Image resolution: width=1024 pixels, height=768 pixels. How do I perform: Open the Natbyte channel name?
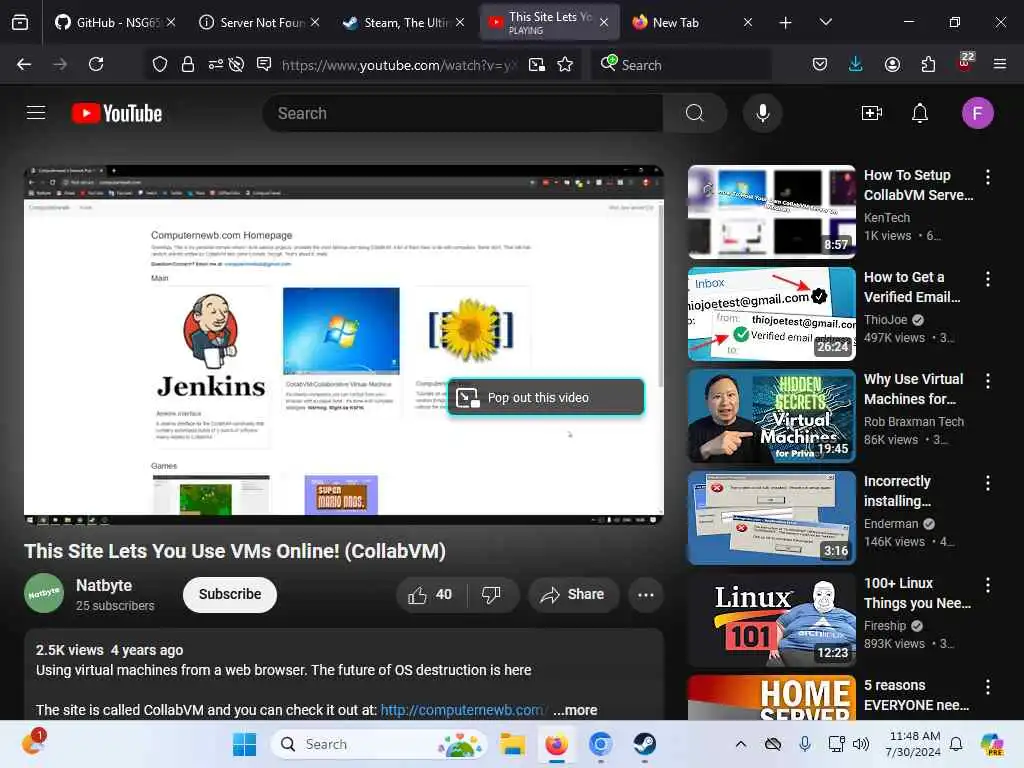(x=104, y=585)
